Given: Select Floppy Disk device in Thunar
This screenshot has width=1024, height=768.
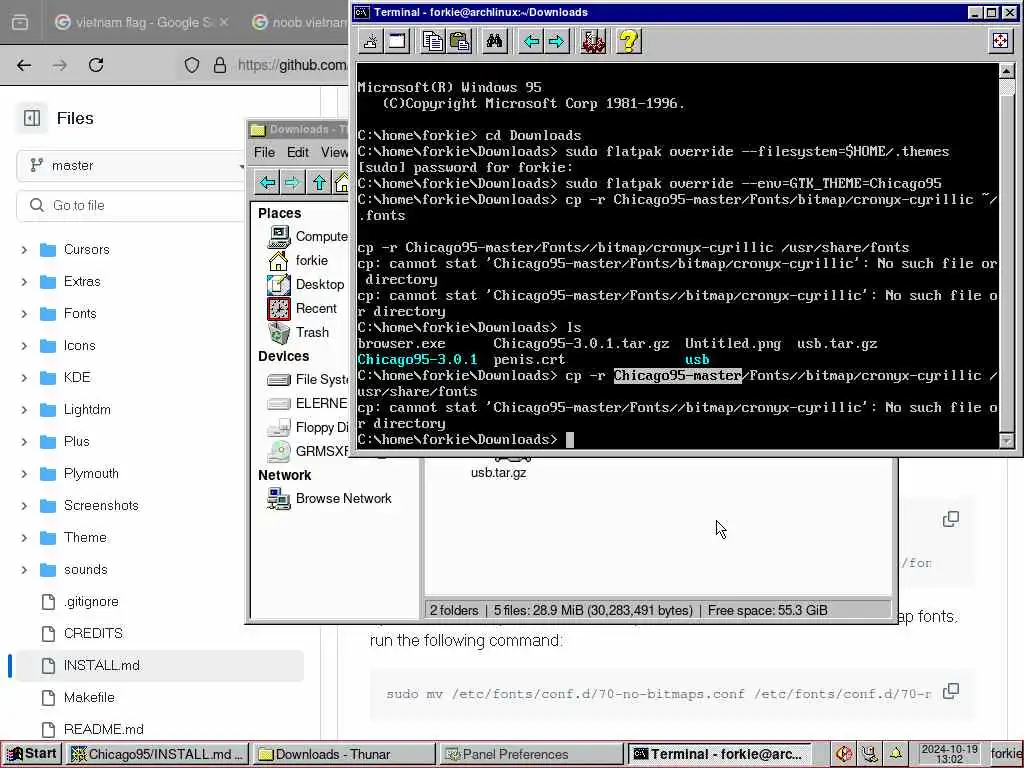Looking at the screenshot, I should tap(308, 427).
